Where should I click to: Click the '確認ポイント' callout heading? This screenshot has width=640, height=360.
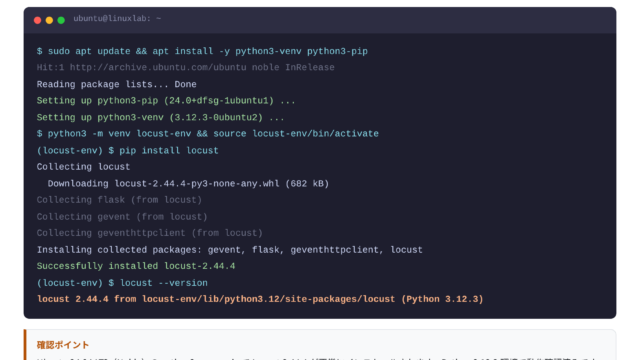coord(63,345)
